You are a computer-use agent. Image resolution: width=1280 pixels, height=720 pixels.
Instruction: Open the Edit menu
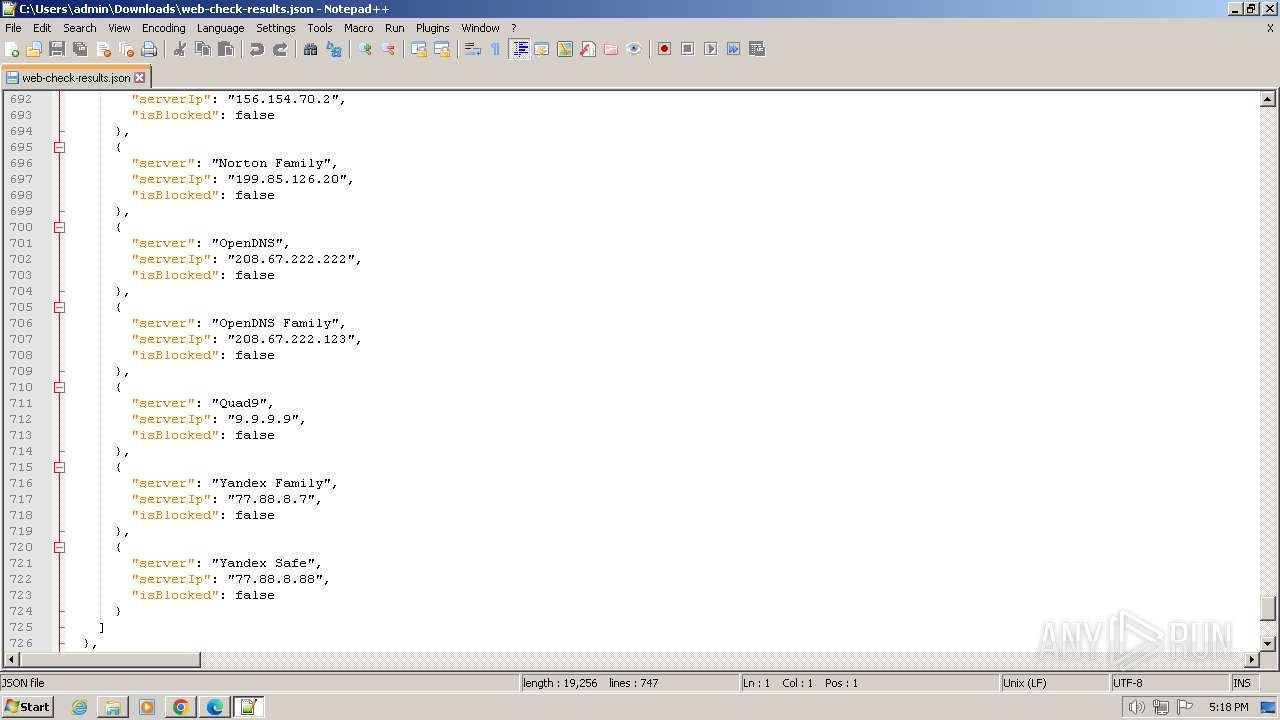tap(42, 28)
